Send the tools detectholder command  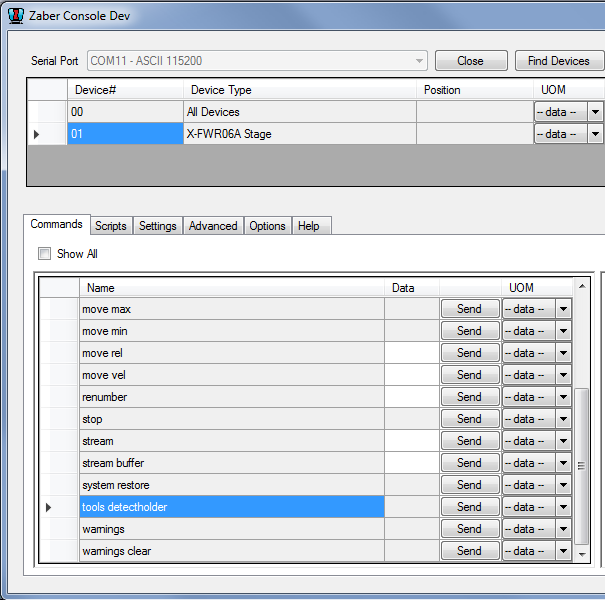coord(470,507)
